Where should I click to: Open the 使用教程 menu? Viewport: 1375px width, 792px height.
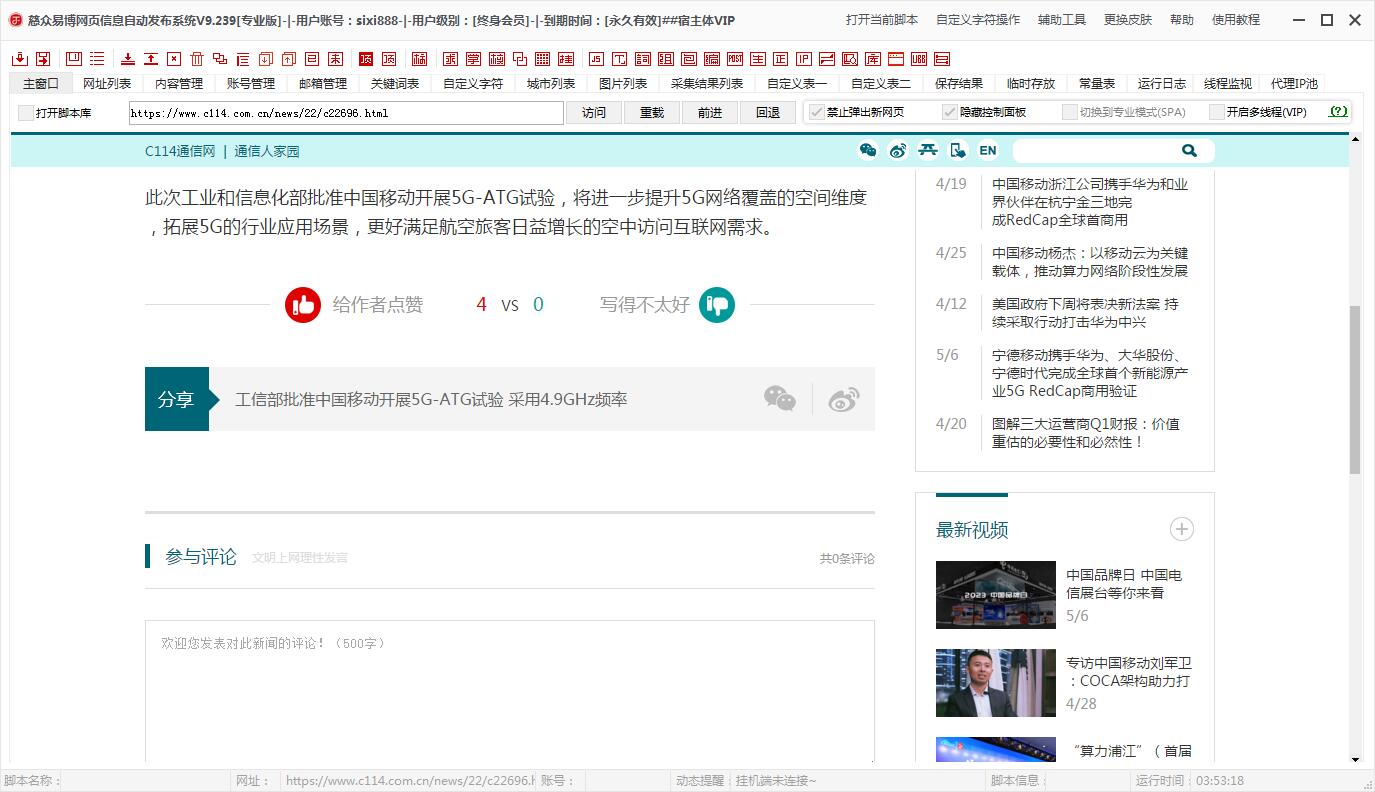(1236, 20)
